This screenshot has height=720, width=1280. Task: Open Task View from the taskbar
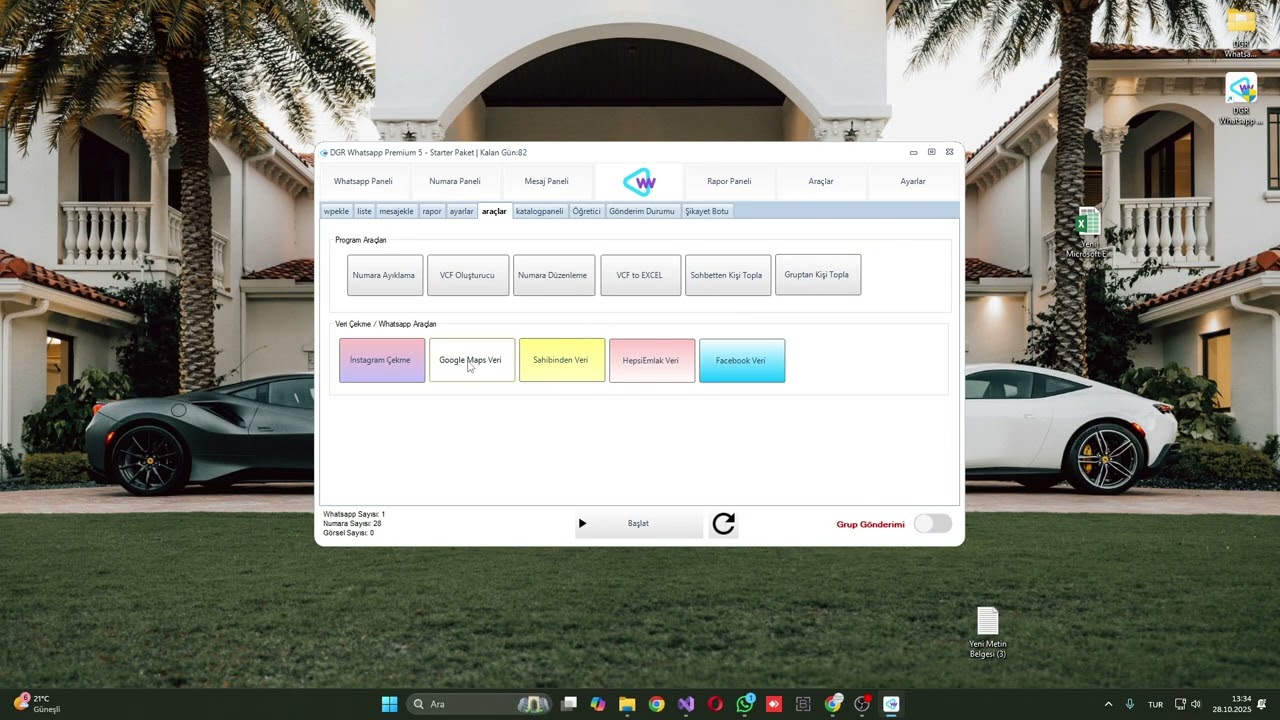pos(569,704)
